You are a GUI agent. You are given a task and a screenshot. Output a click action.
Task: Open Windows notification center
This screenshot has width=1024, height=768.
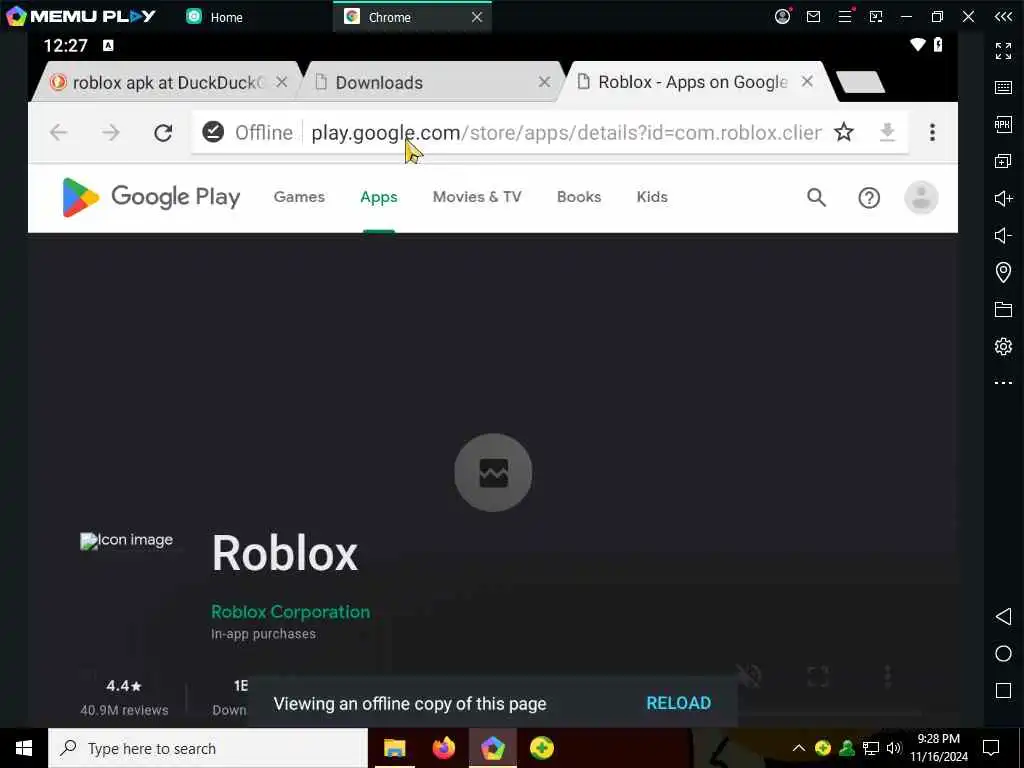pos(991,748)
